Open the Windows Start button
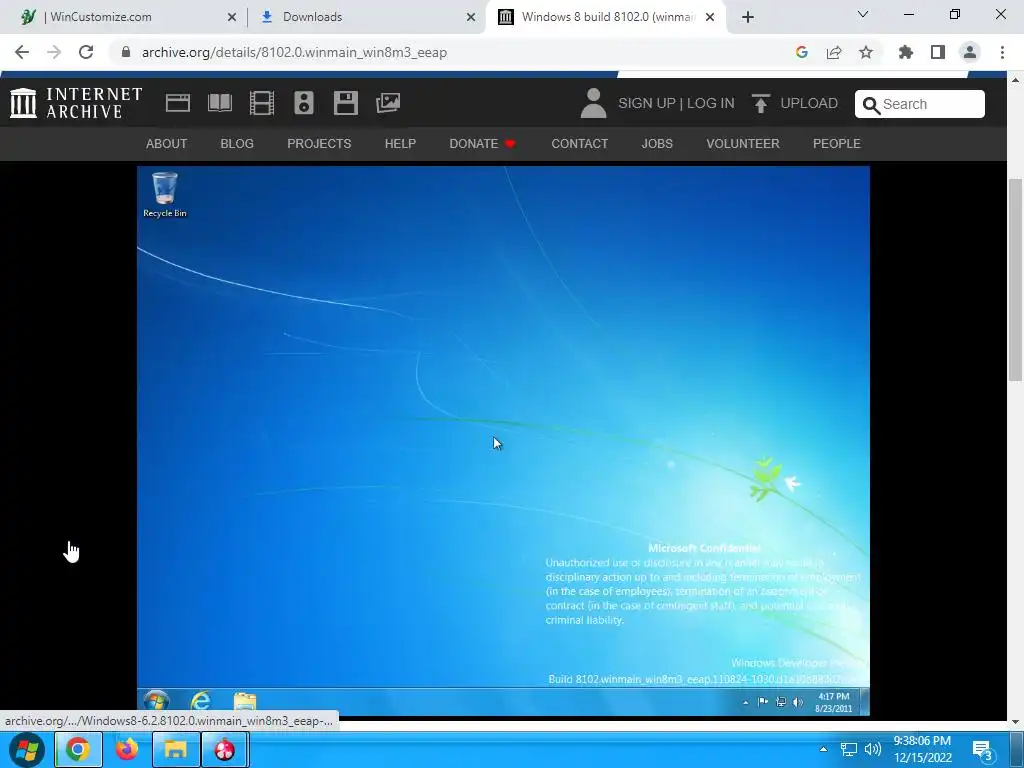This screenshot has height=768, width=1024. pos(27,749)
